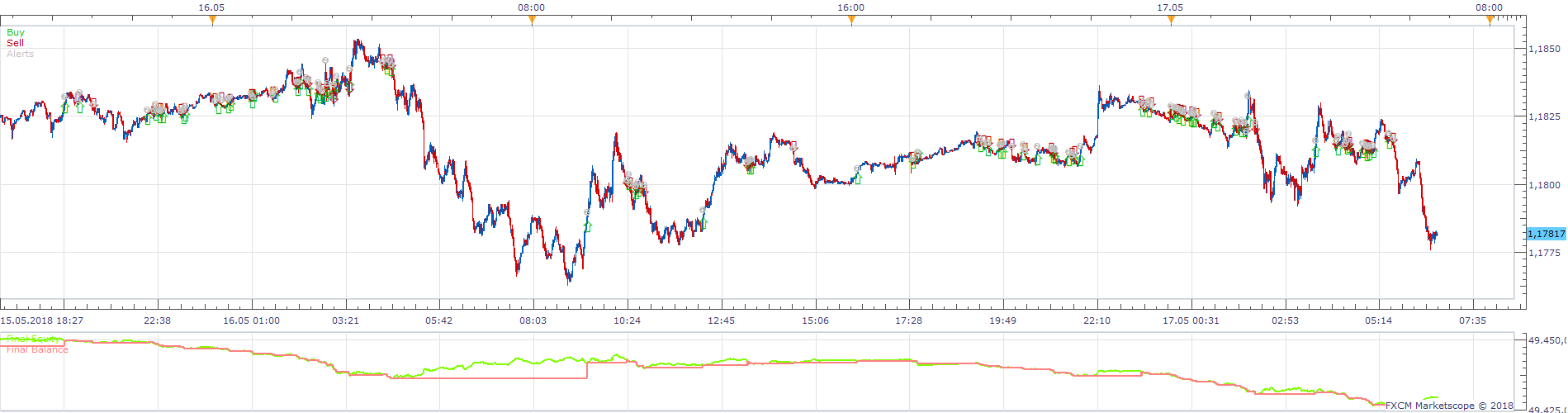Click the Final Equity legend label
Viewport: 1568px width, 413px height.
pos(33,339)
